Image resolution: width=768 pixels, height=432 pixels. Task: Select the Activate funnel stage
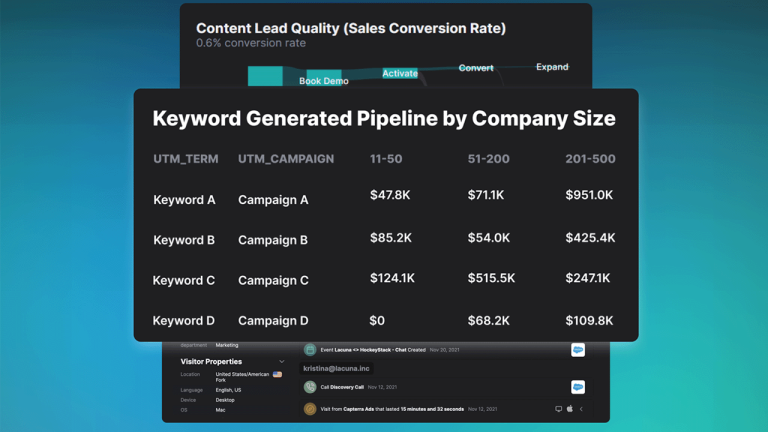pos(400,73)
